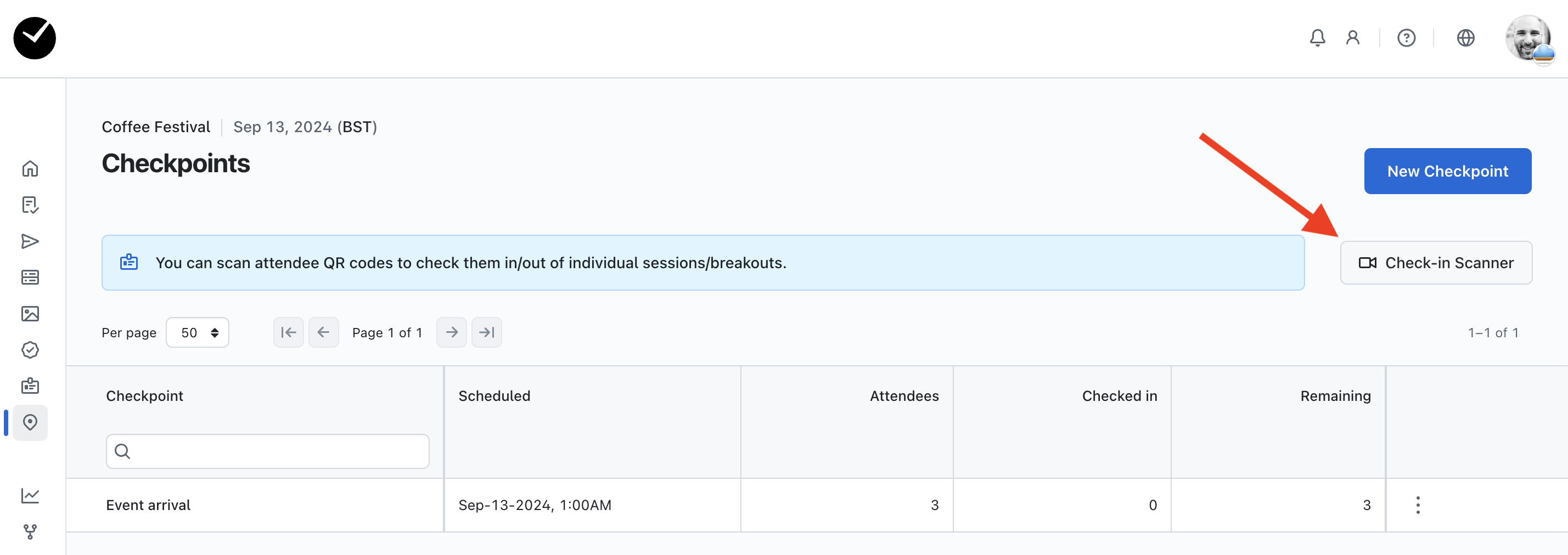1568x555 pixels.
Task: Click the Checkpoint search input field
Action: 268,451
